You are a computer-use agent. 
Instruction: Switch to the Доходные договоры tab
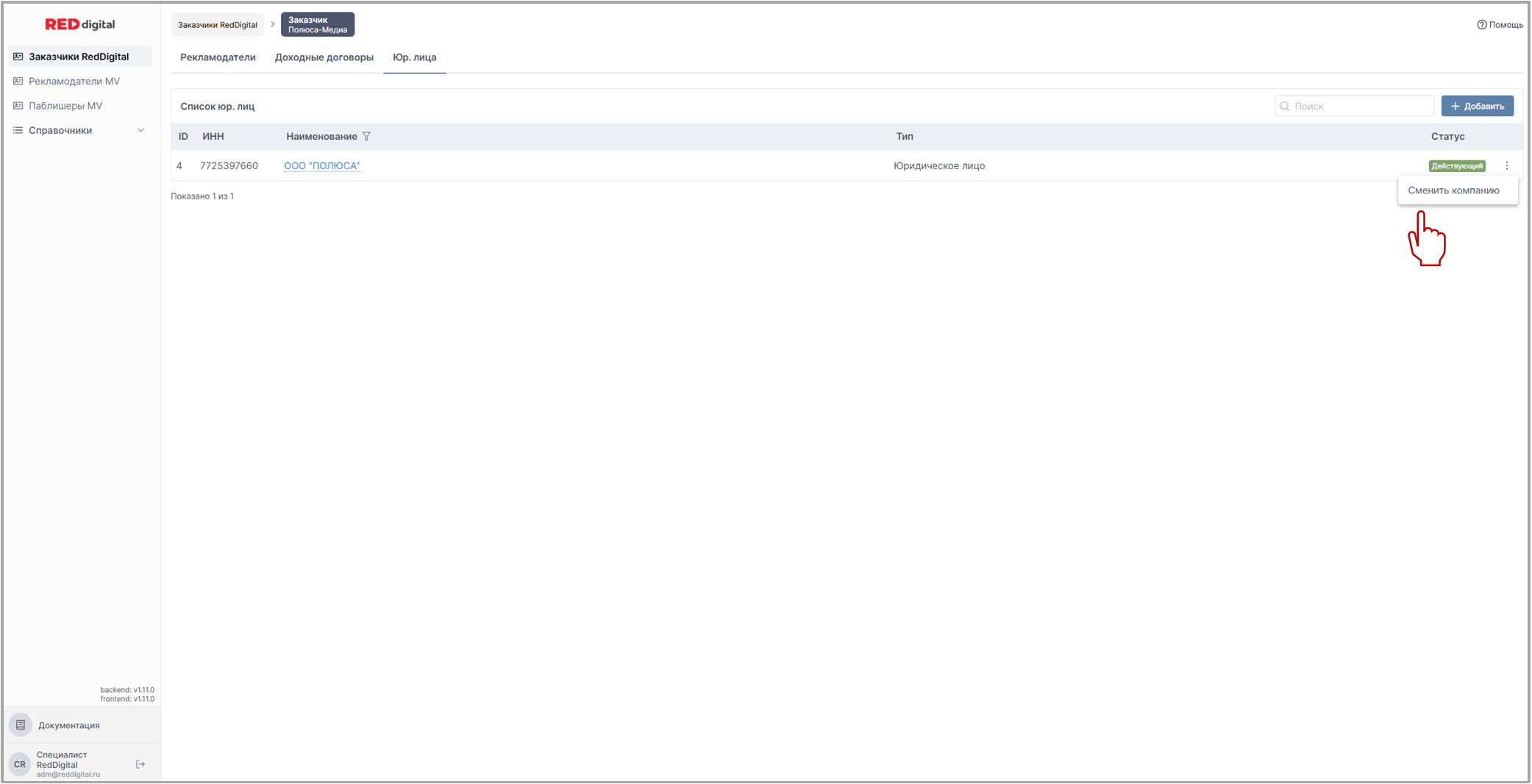pyautogui.click(x=324, y=57)
